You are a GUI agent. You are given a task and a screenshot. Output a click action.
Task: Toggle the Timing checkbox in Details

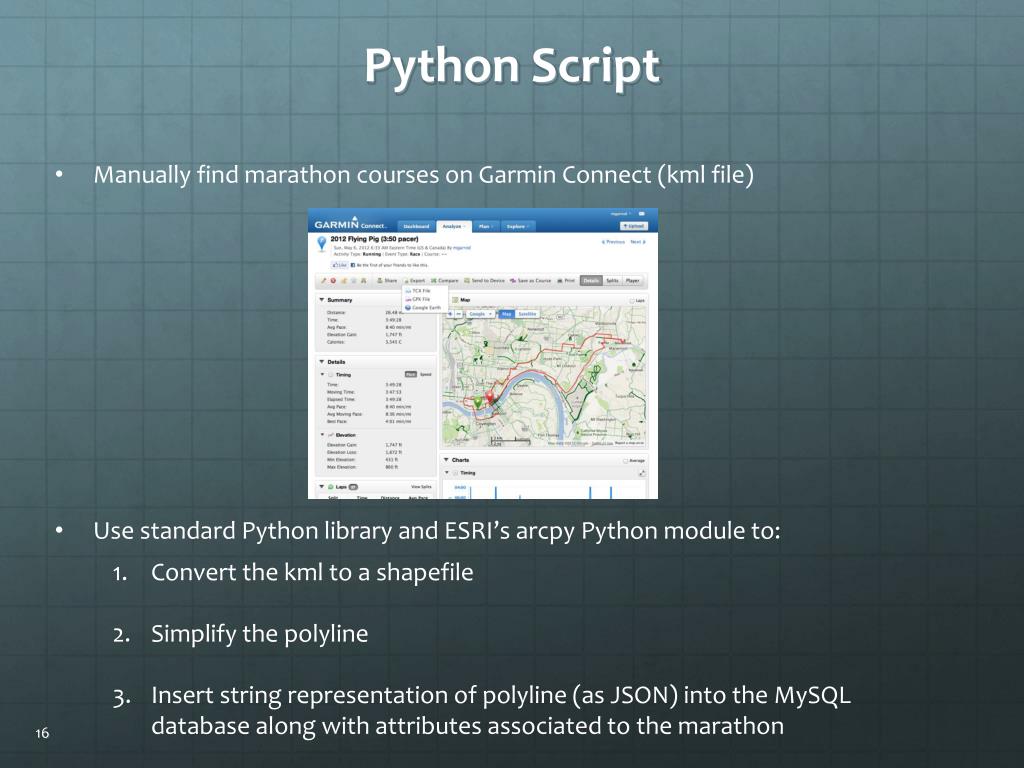[x=330, y=375]
